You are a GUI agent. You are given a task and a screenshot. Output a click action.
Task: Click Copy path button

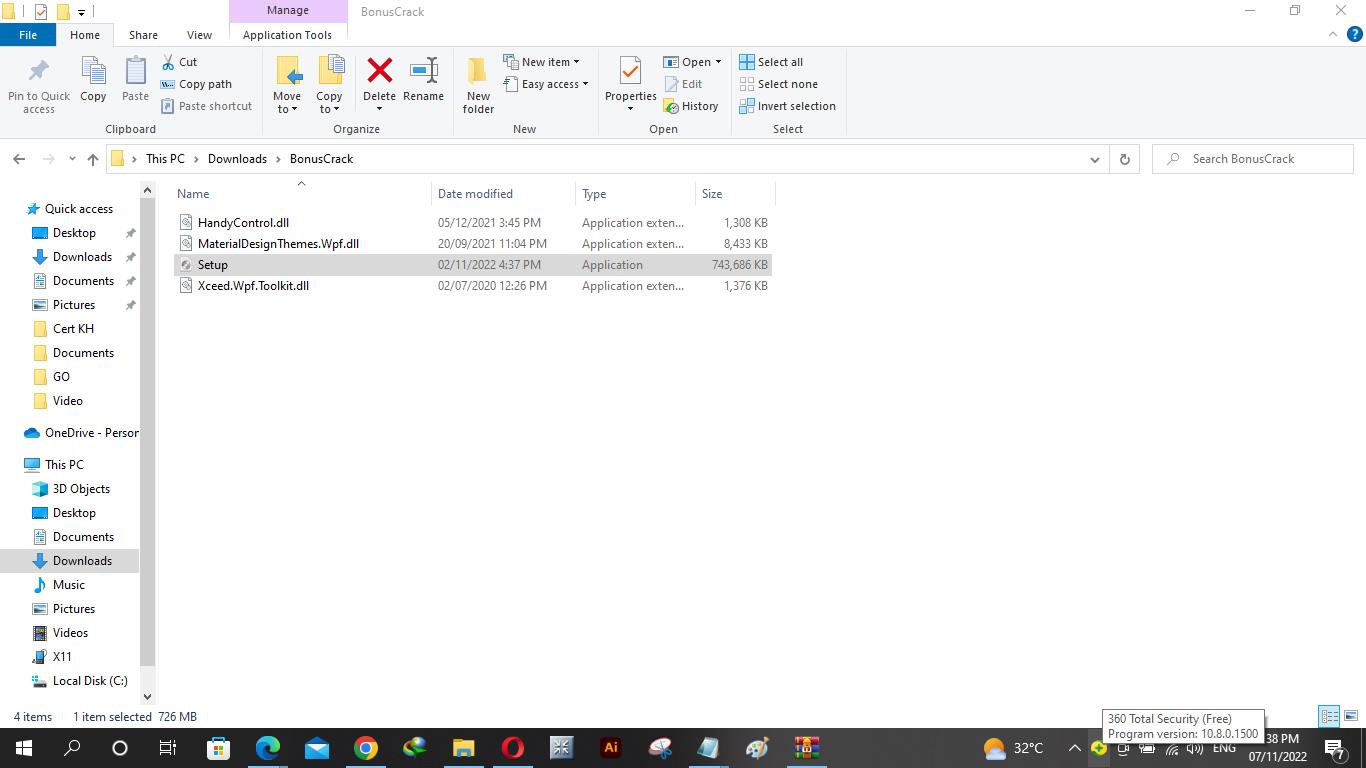pyautogui.click(x=196, y=84)
